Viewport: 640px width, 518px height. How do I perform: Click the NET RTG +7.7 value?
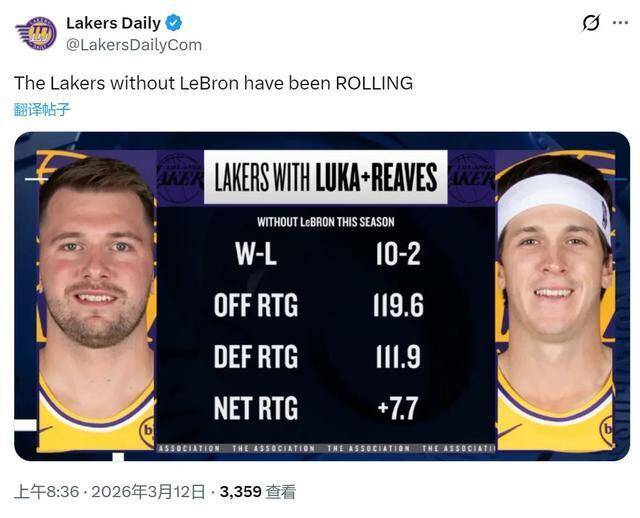396,408
